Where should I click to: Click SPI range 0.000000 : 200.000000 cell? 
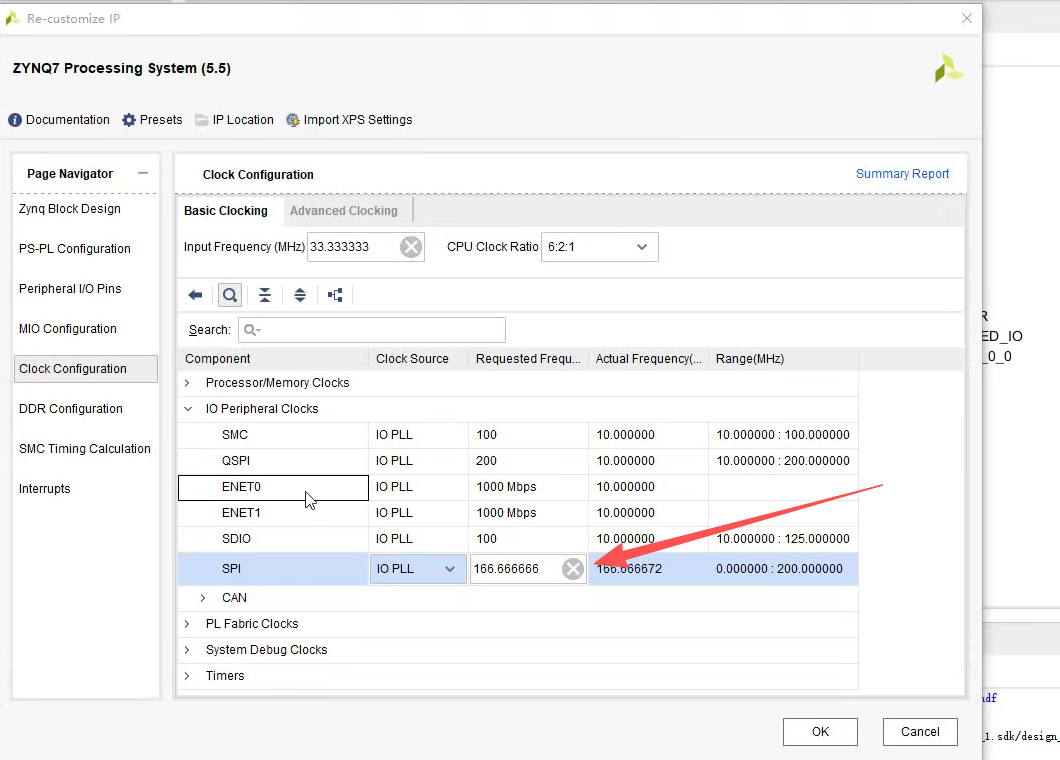pos(784,569)
